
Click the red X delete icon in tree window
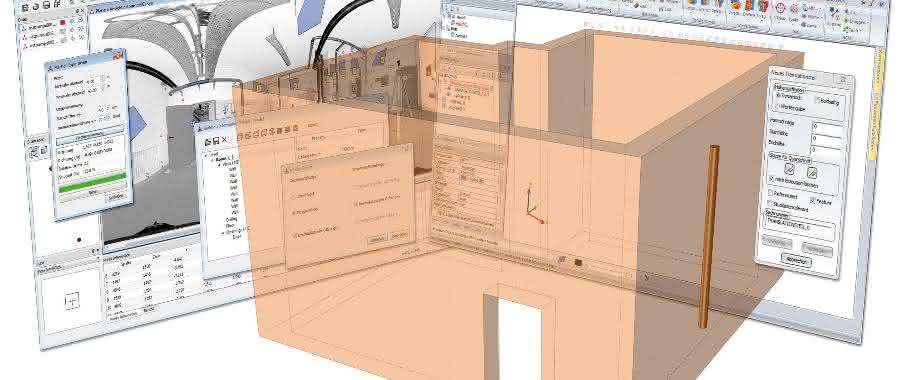click(x=224, y=140)
